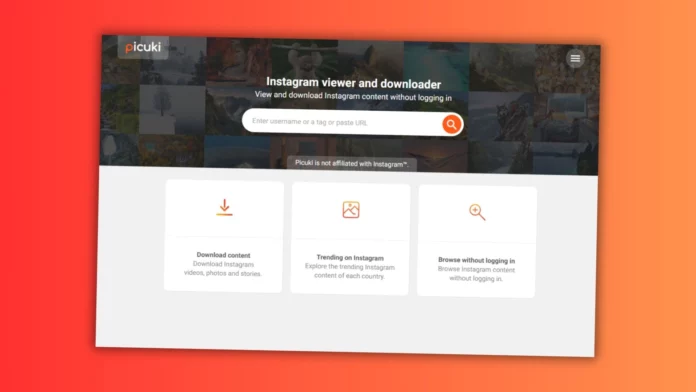
Task: Click 'Explore the trending Instagram content' description
Action: (x=349, y=271)
